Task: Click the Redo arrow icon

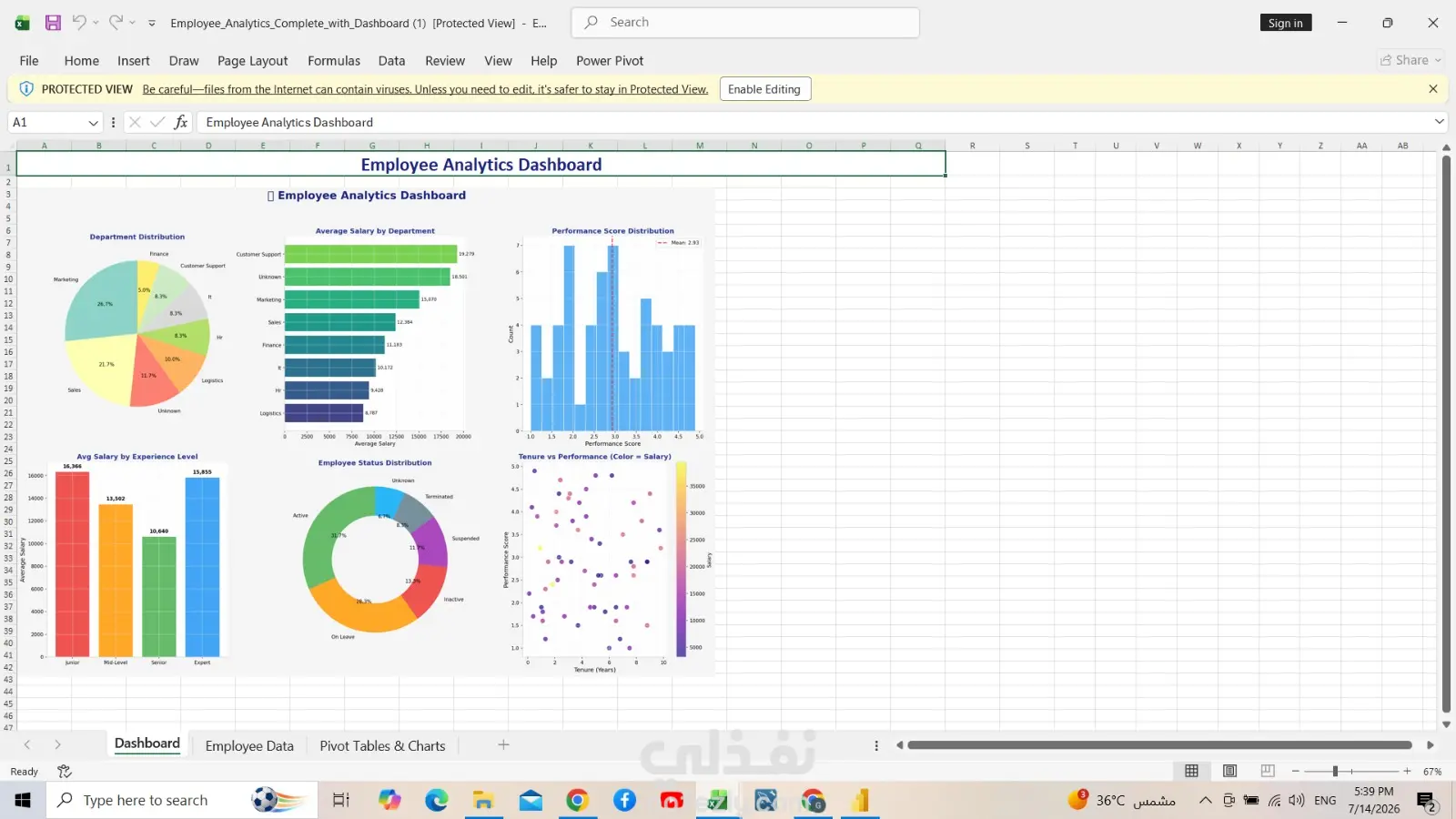Action: coord(116,23)
